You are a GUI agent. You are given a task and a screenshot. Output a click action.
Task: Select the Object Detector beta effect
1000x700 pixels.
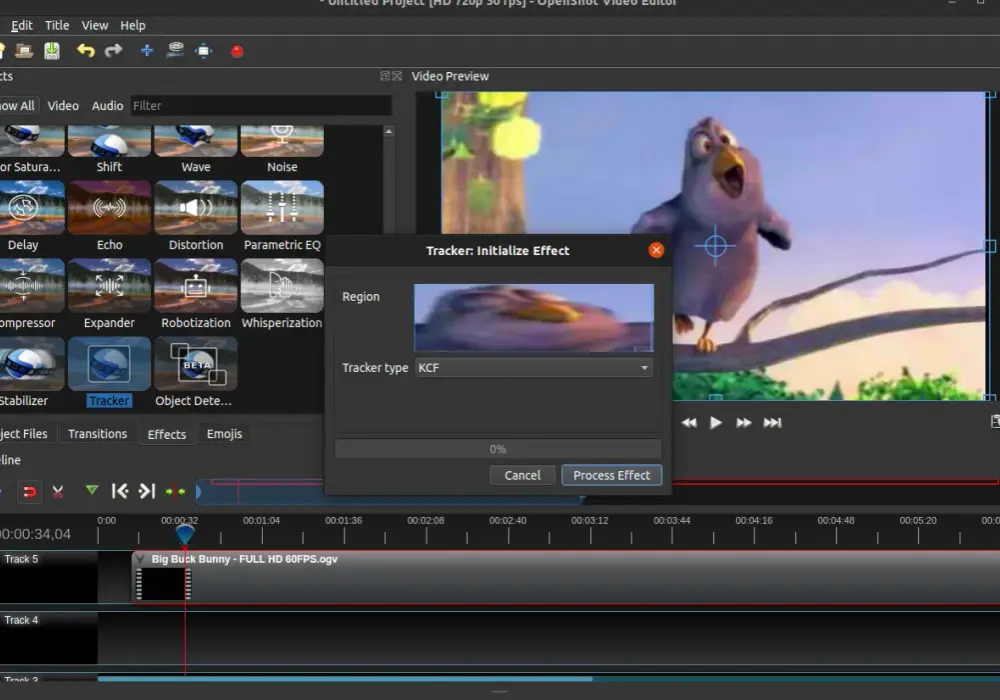(196, 372)
